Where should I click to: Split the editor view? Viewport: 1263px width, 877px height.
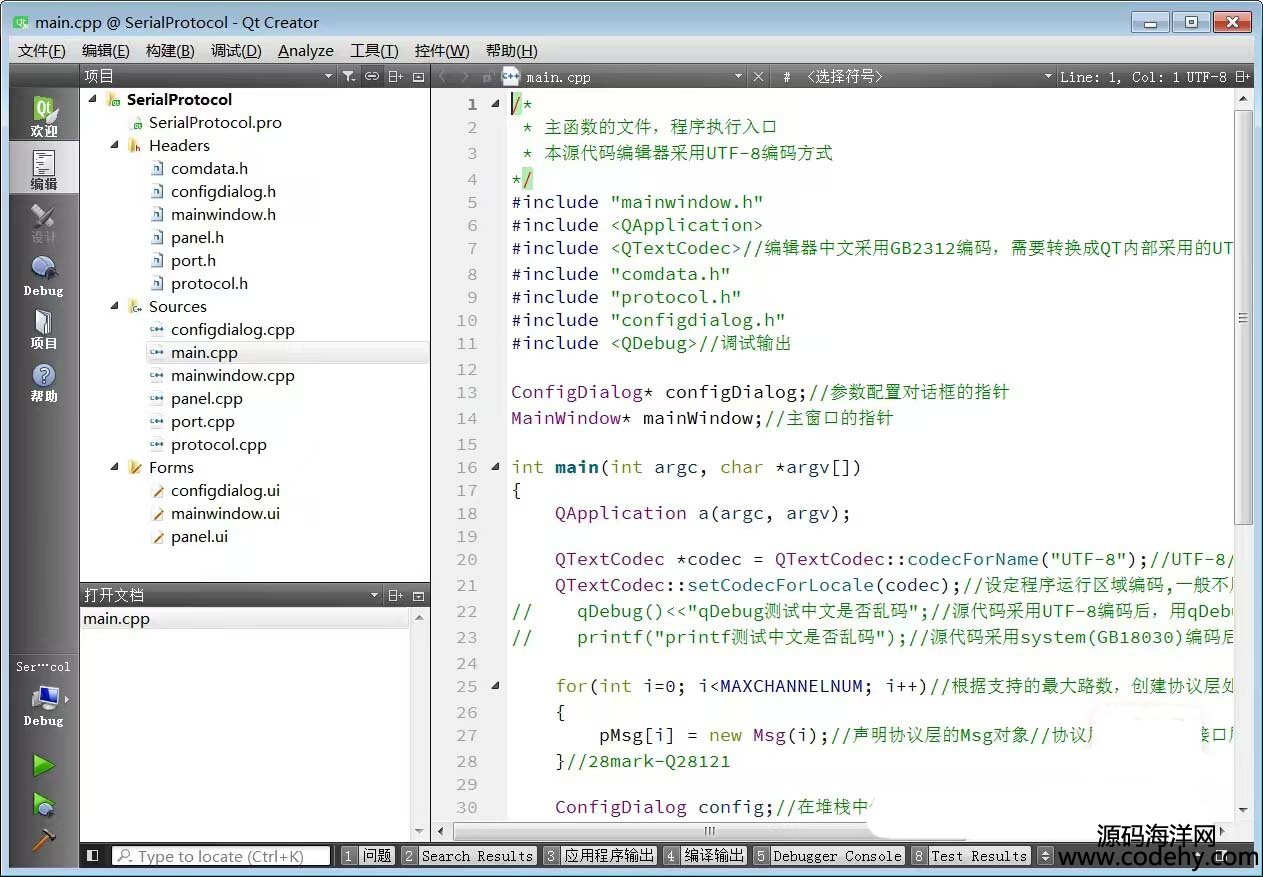tap(1242, 76)
